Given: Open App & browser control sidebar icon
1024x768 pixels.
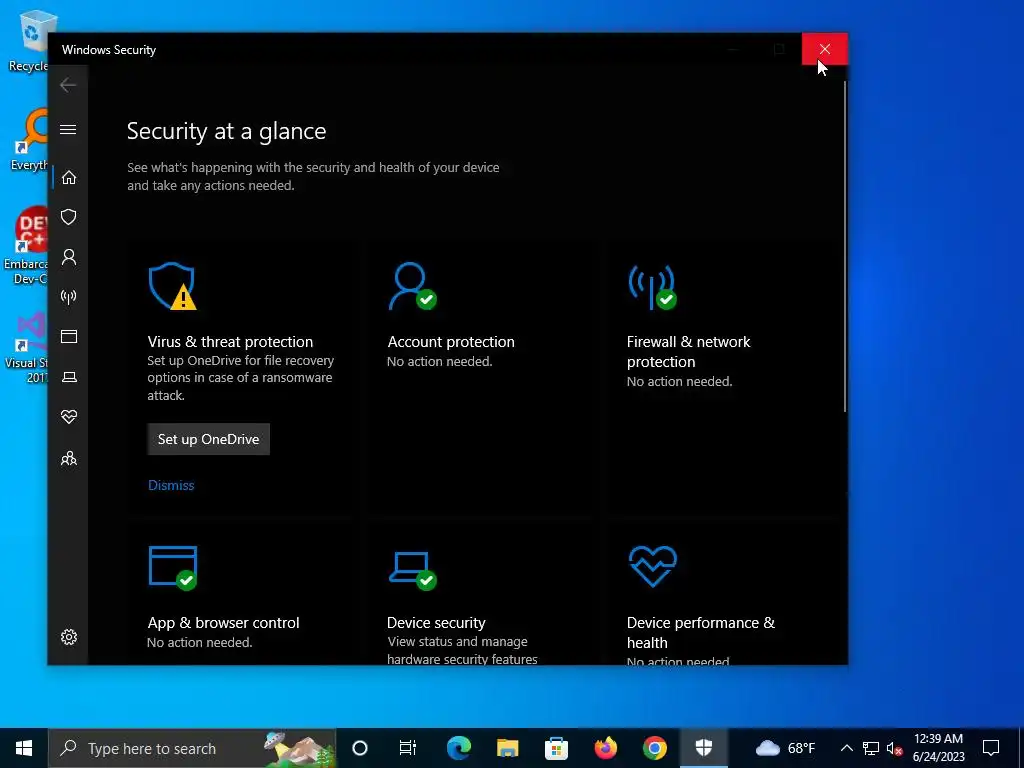Looking at the screenshot, I should point(69,336).
